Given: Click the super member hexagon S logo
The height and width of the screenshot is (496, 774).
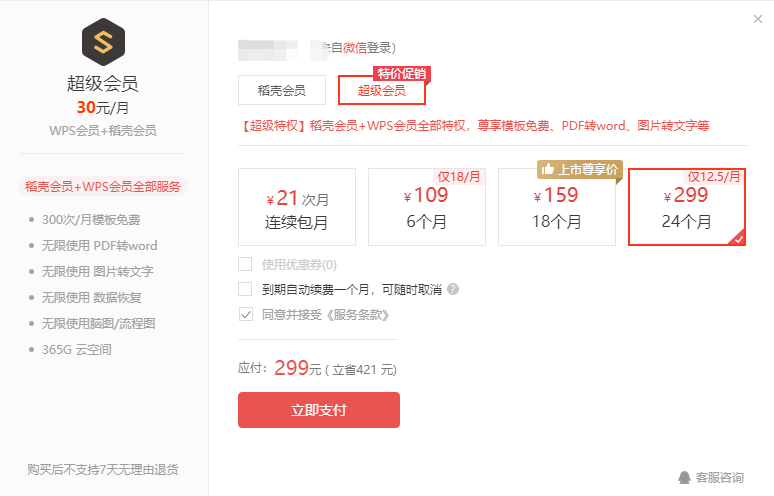Looking at the screenshot, I should pos(103,42).
